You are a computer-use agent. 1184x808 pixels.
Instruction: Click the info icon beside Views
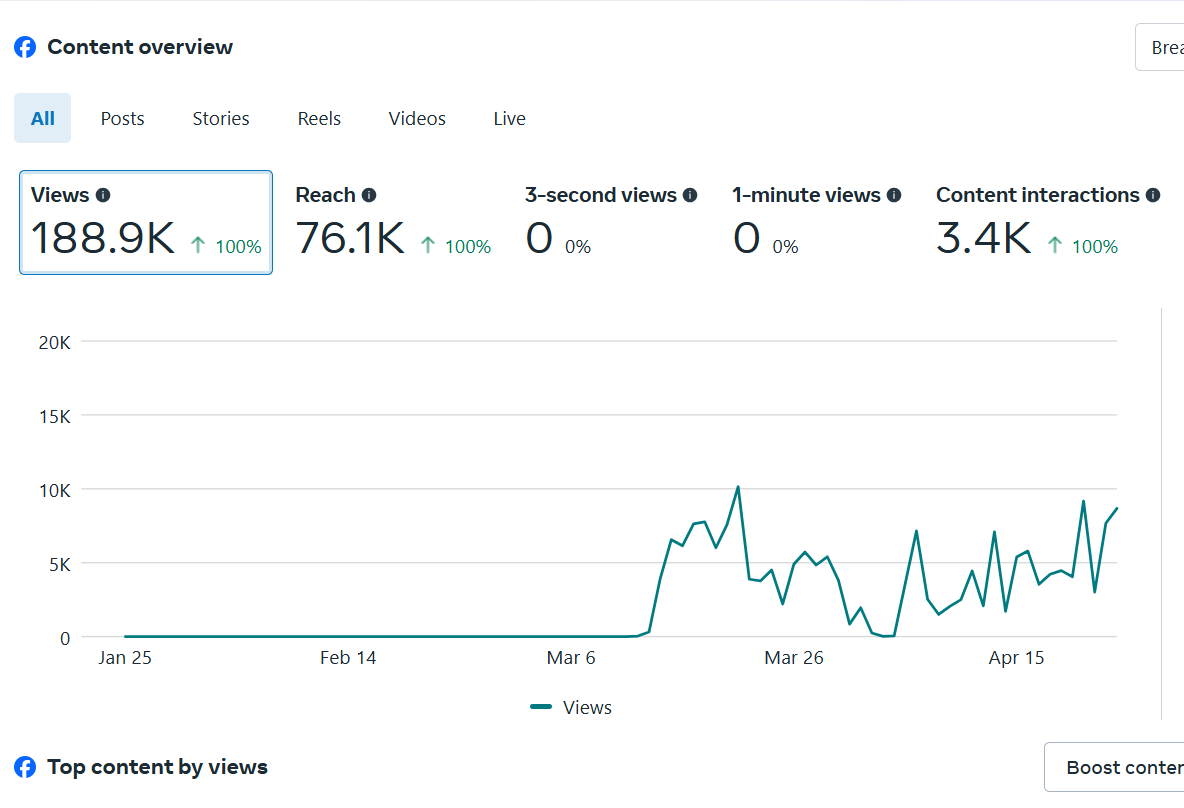point(103,196)
